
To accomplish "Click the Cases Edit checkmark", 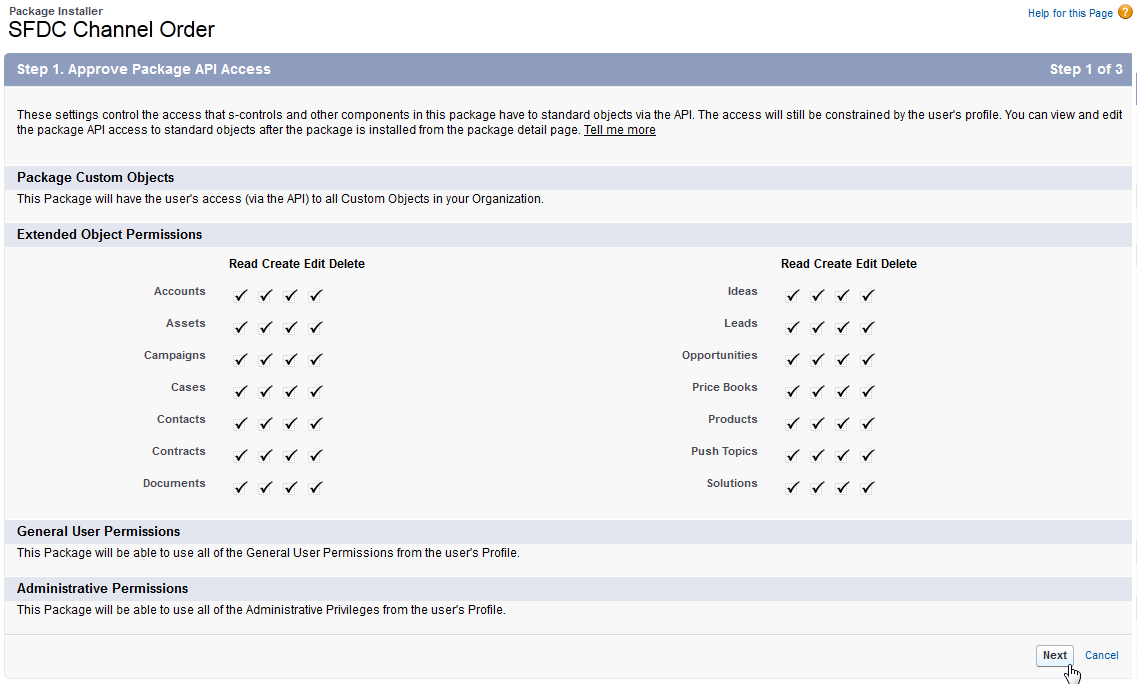I will pos(291,391).
